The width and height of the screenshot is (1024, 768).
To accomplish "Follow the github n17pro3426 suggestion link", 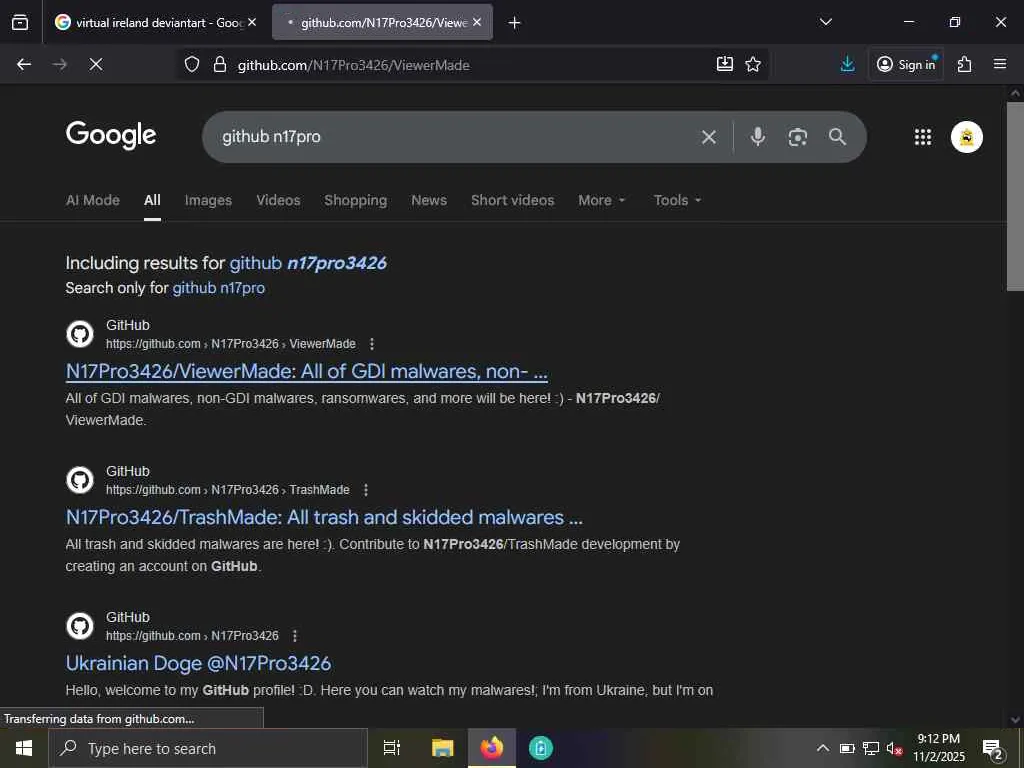I will 308,263.
